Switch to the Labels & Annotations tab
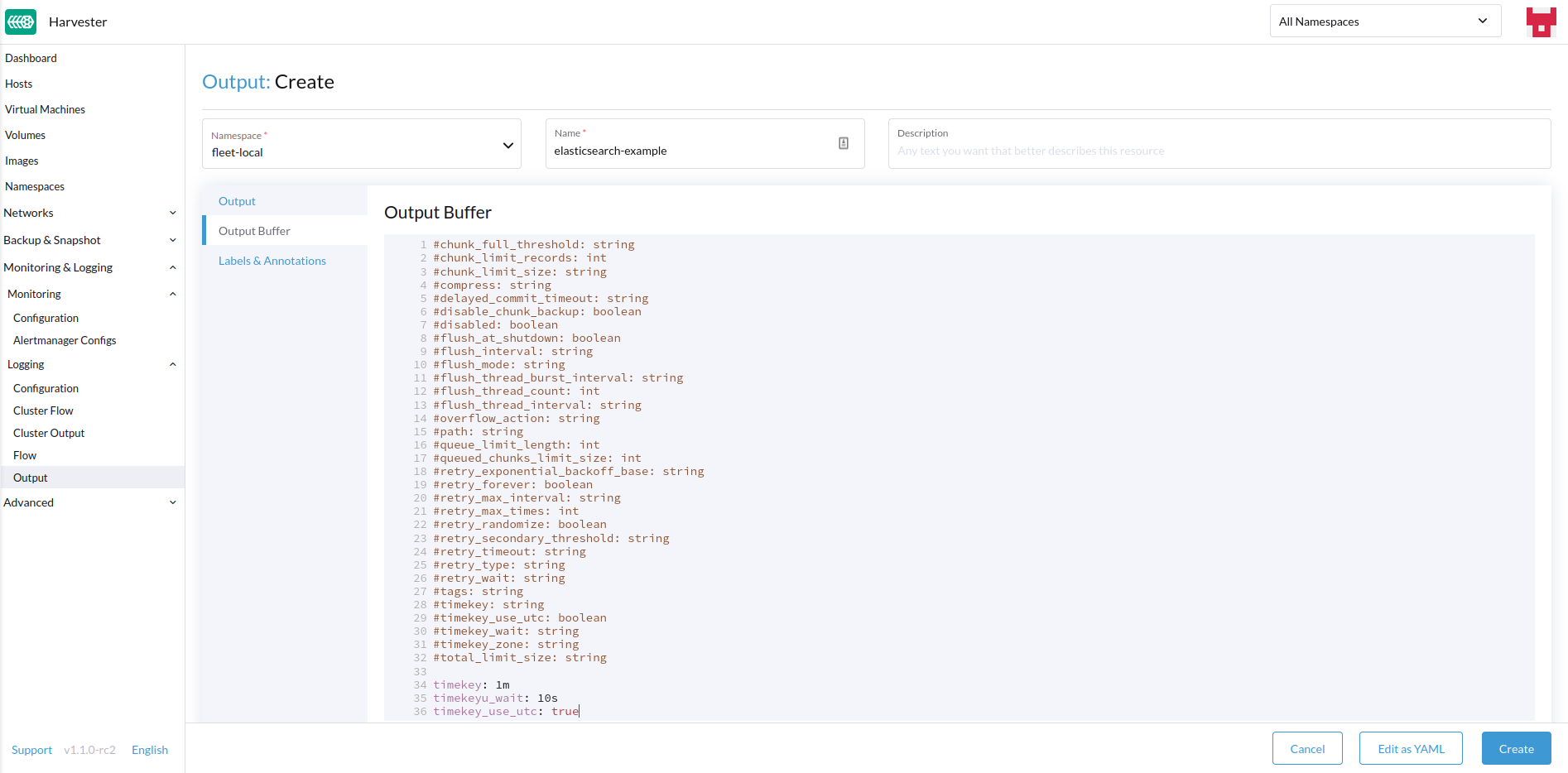 click(272, 260)
